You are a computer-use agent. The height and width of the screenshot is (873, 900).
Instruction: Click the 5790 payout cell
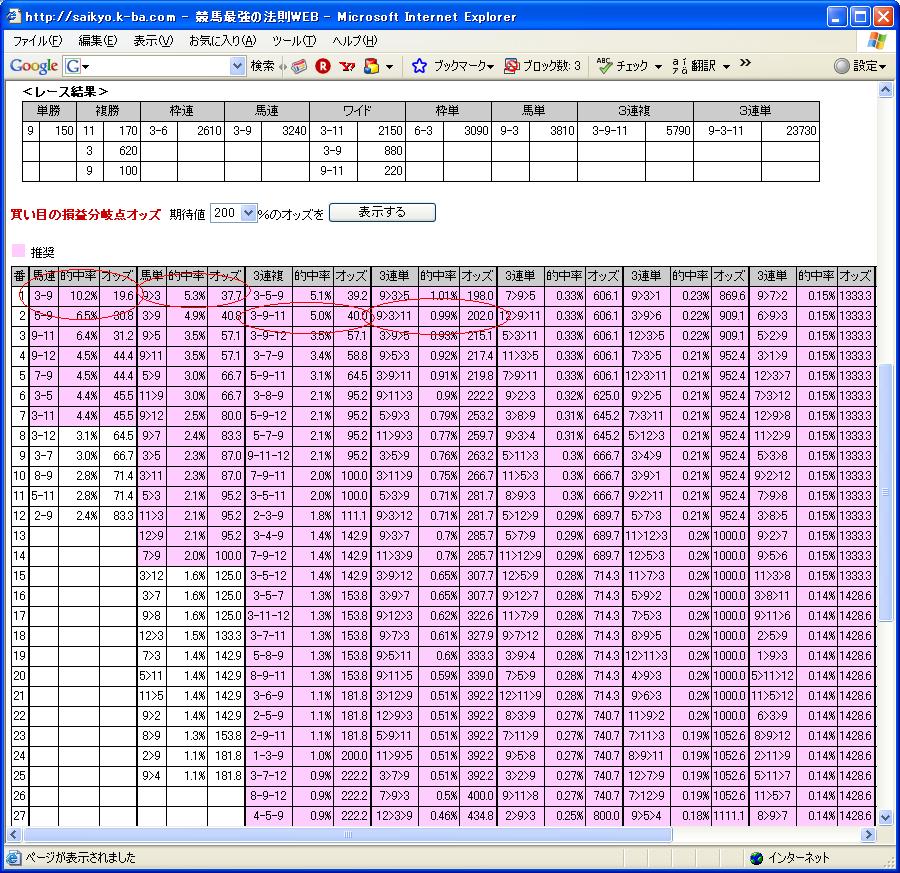[x=669, y=131]
